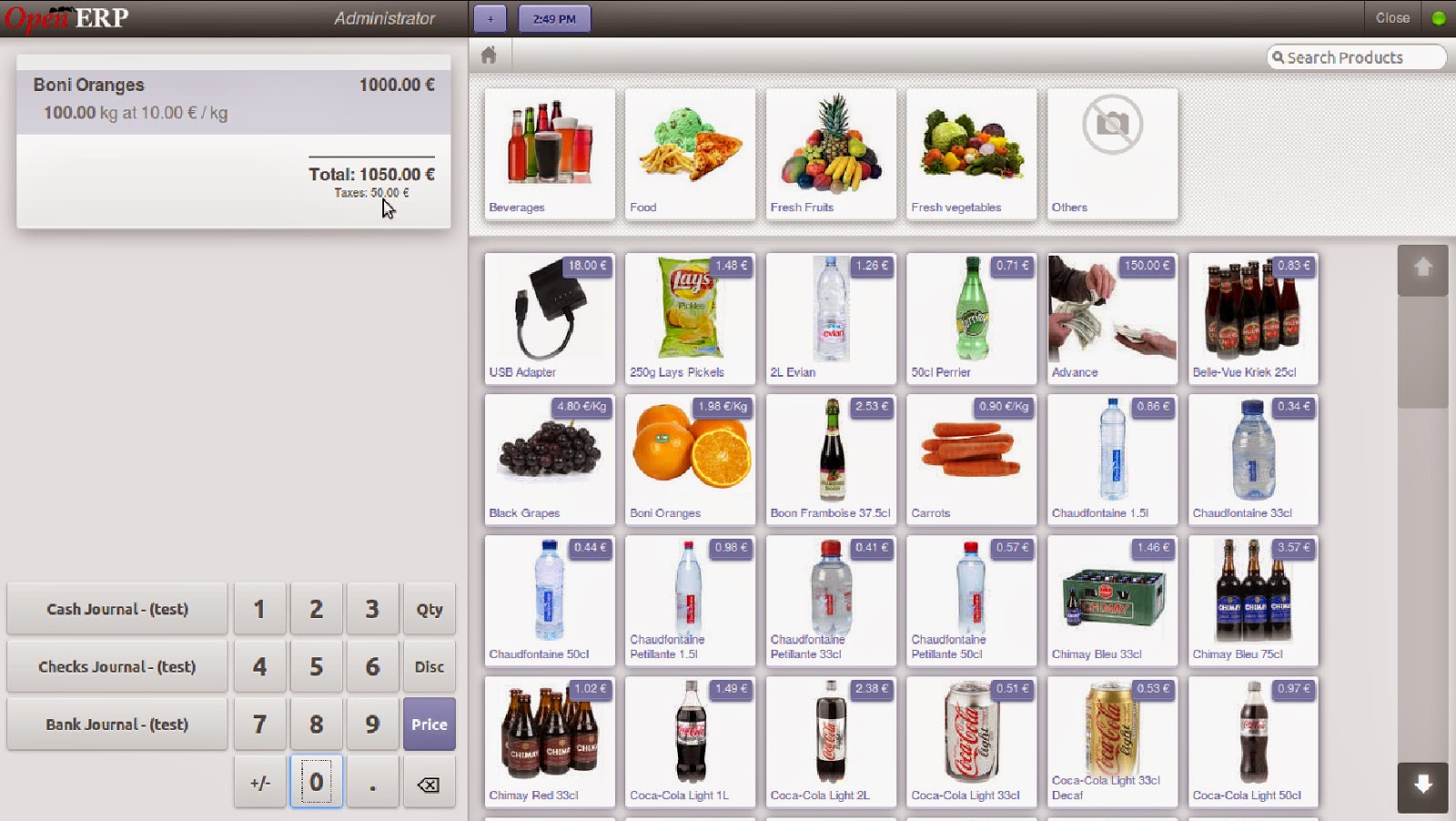Click the Administrator username label
This screenshot has width=1456, height=821.
[384, 18]
